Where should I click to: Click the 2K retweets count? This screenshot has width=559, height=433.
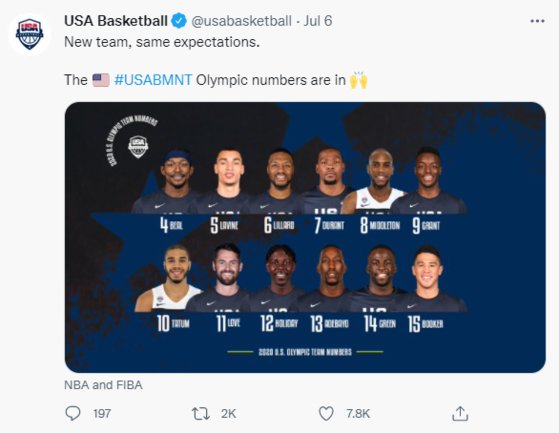click(x=229, y=414)
